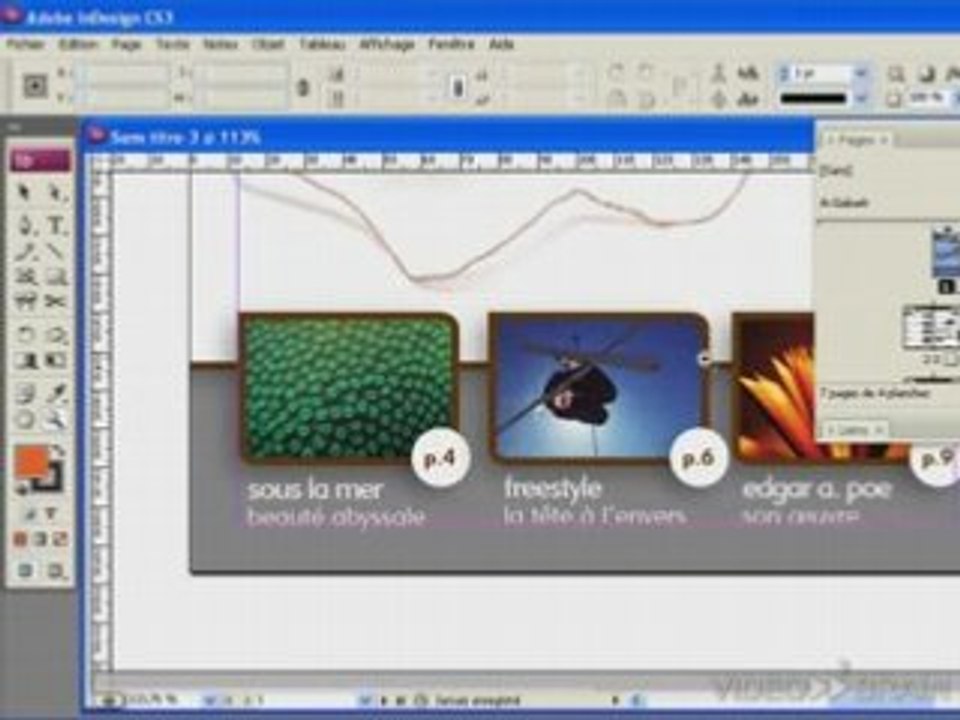Click the X position field

click(121, 73)
